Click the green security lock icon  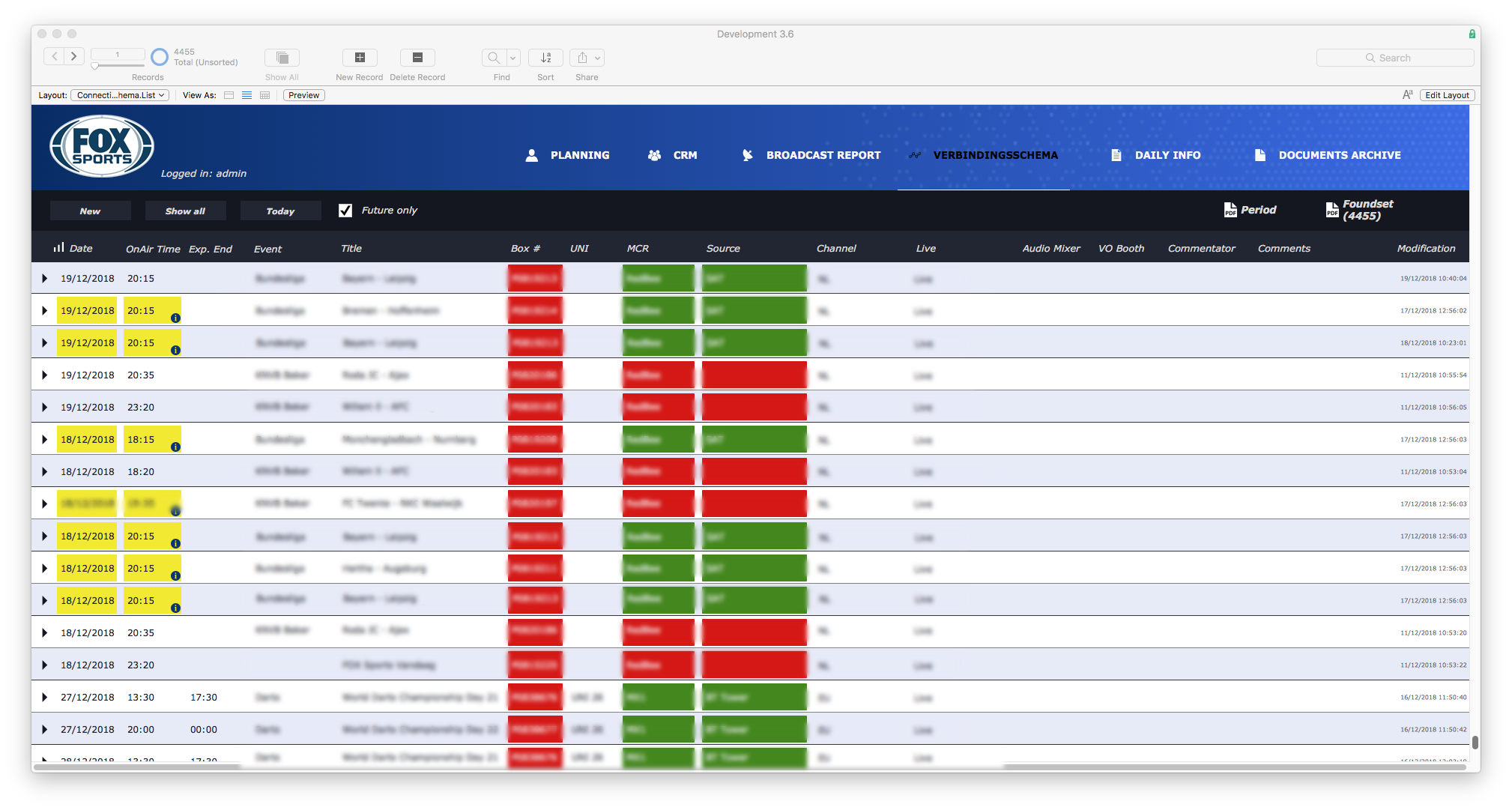[x=1472, y=34]
